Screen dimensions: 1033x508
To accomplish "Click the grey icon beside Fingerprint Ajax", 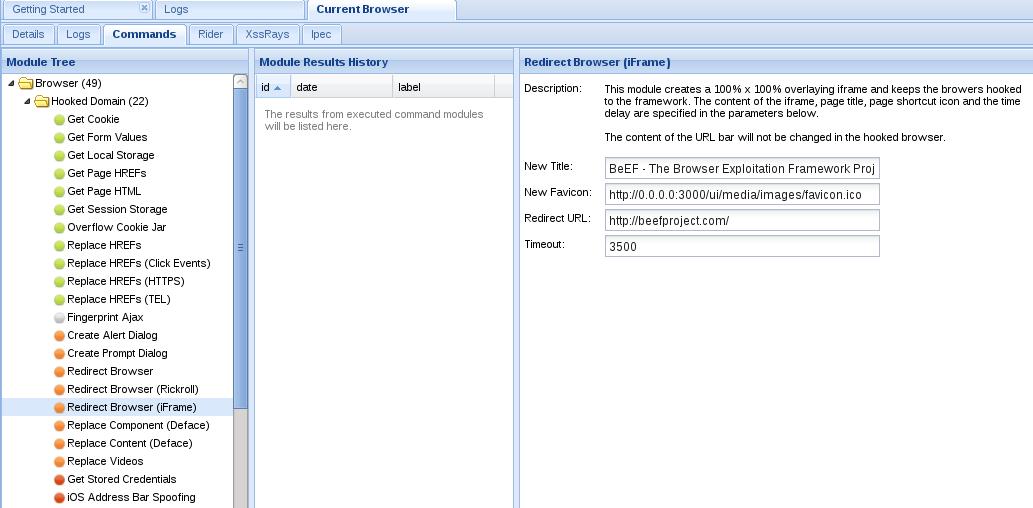I will (x=59, y=318).
